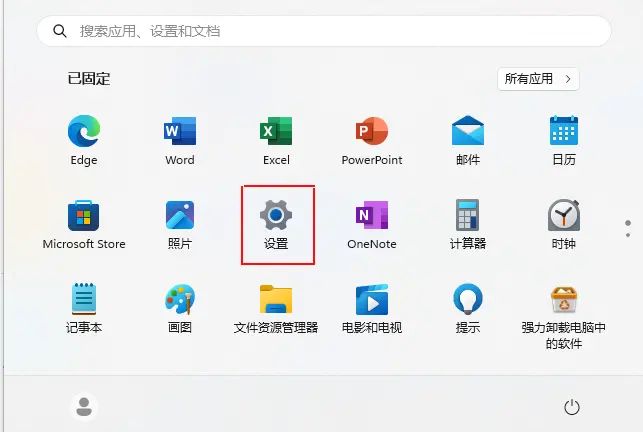Open the 时钟 clock app
Image resolution: width=643 pixels, height=432 pixels.
564,215
